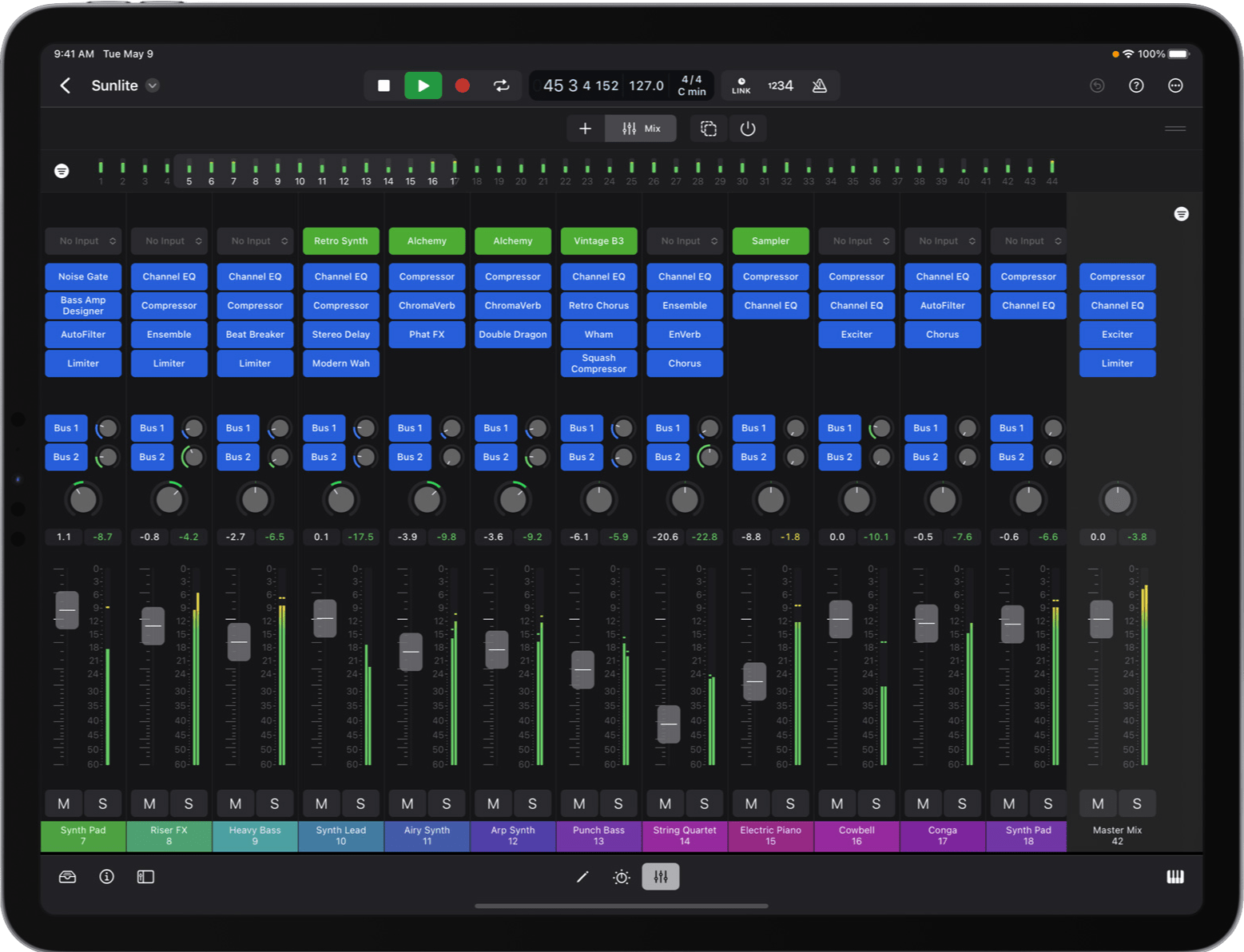Image resolution: width=1244 pixels, height=952 pixels.
Task: Open the No Input selector on Heavy Bass
Action: pos(256,241)
